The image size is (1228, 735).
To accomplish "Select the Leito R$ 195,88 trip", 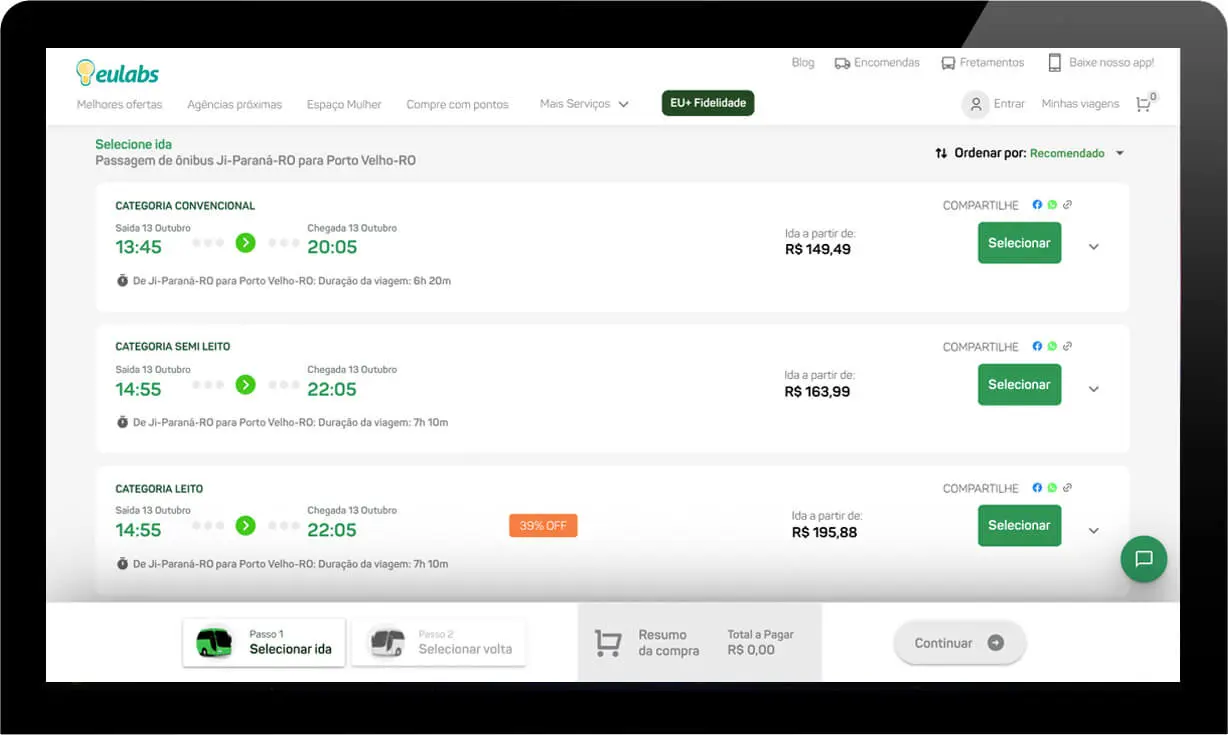I will point(1019,525).
